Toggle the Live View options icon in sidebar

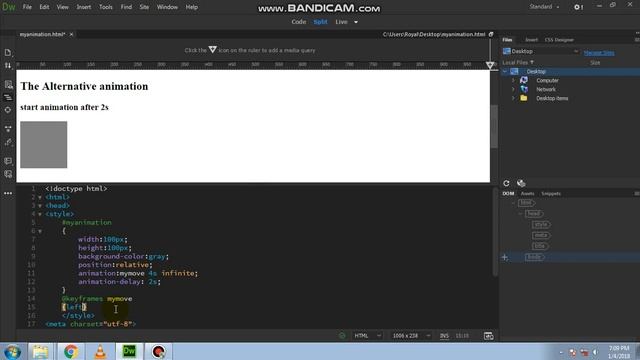pos(8,84)
